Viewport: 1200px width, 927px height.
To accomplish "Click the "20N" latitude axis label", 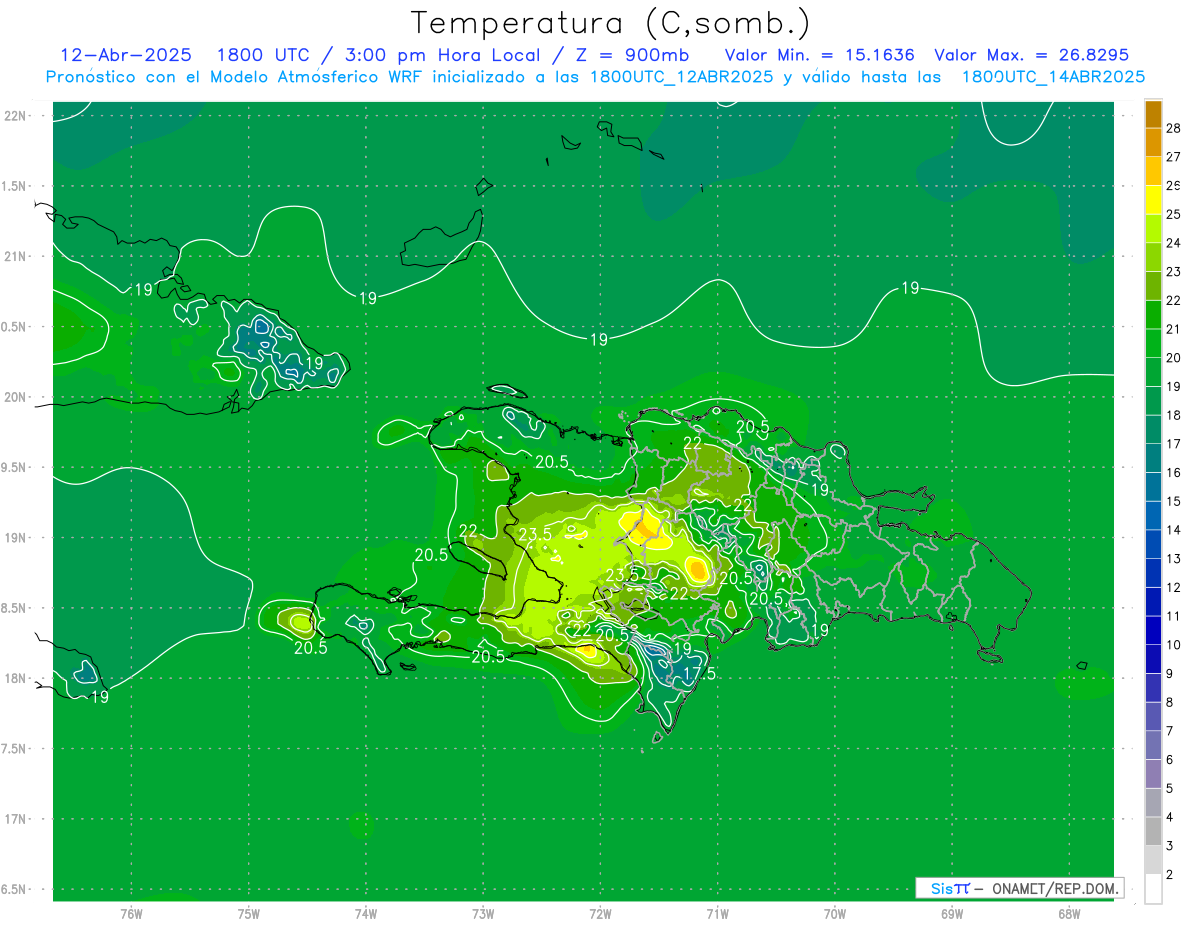I will pos(14,397).
